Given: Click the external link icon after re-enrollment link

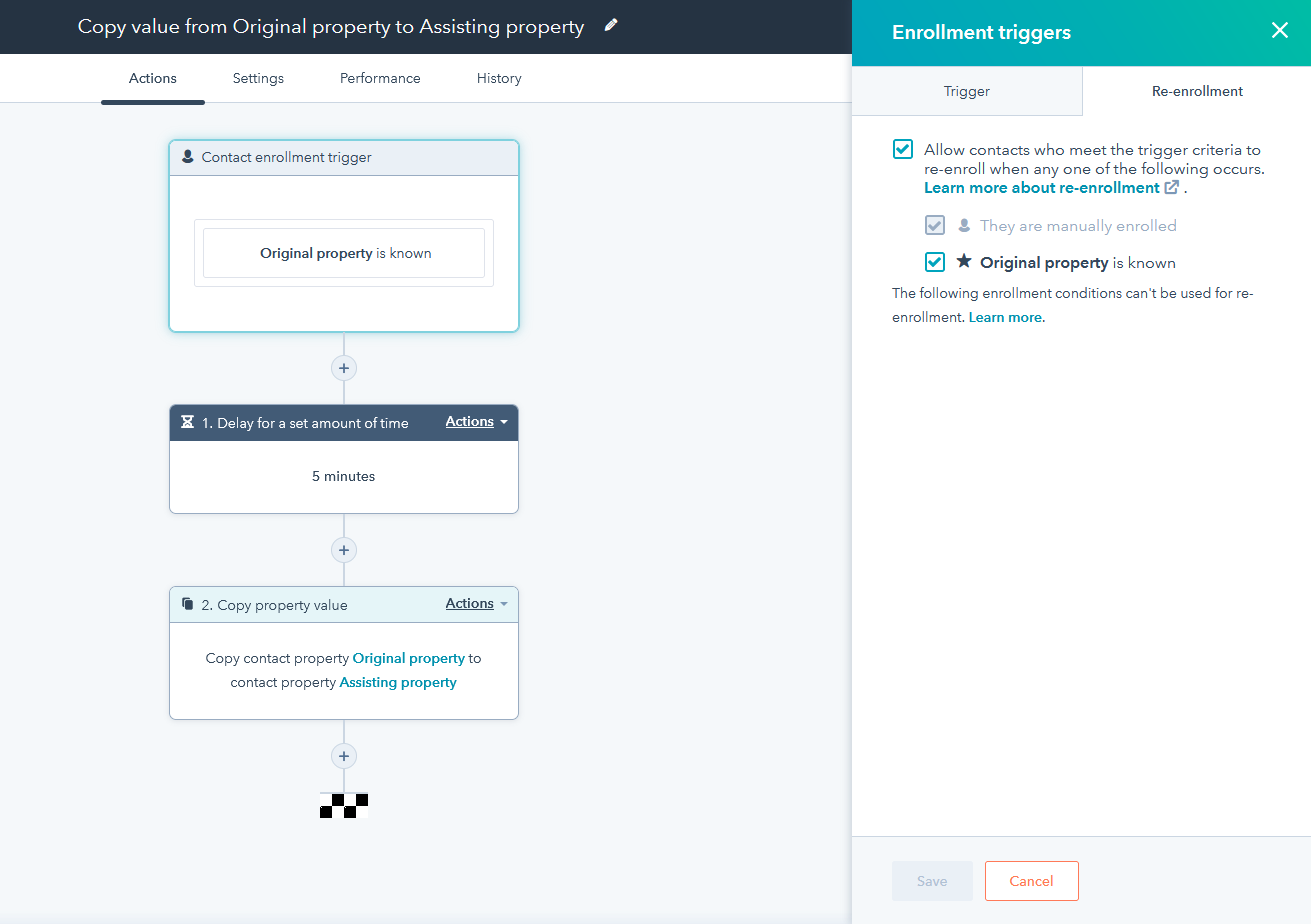Looking at the screenshot, I should (x=1170, y=187).
